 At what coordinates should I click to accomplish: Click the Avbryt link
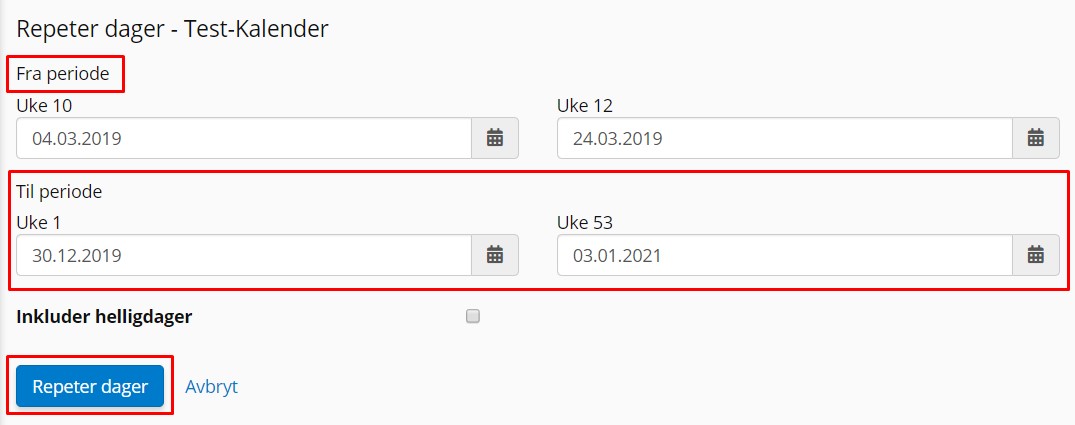(211, 386)
